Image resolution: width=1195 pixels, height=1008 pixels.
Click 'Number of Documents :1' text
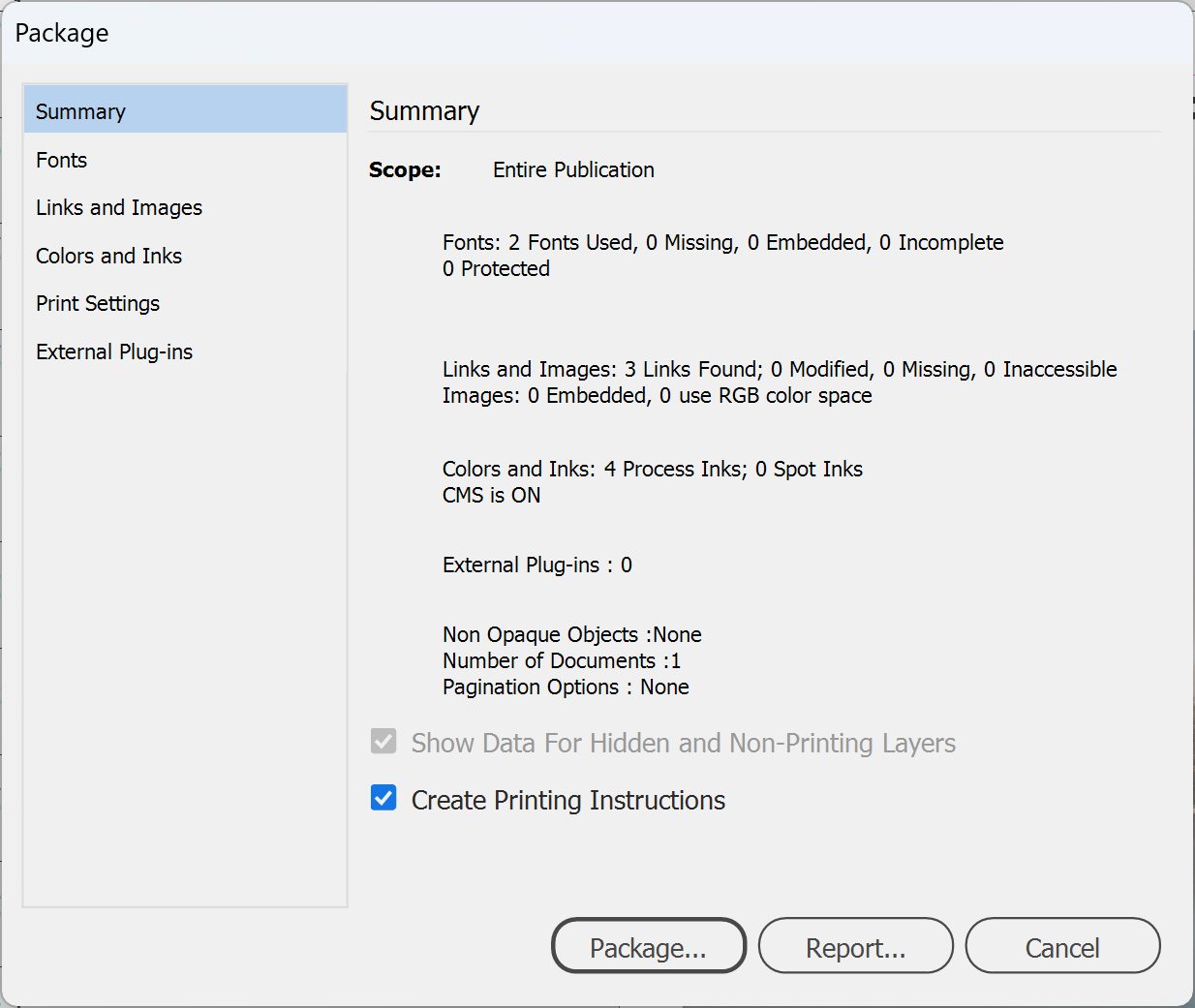point(561,660)
